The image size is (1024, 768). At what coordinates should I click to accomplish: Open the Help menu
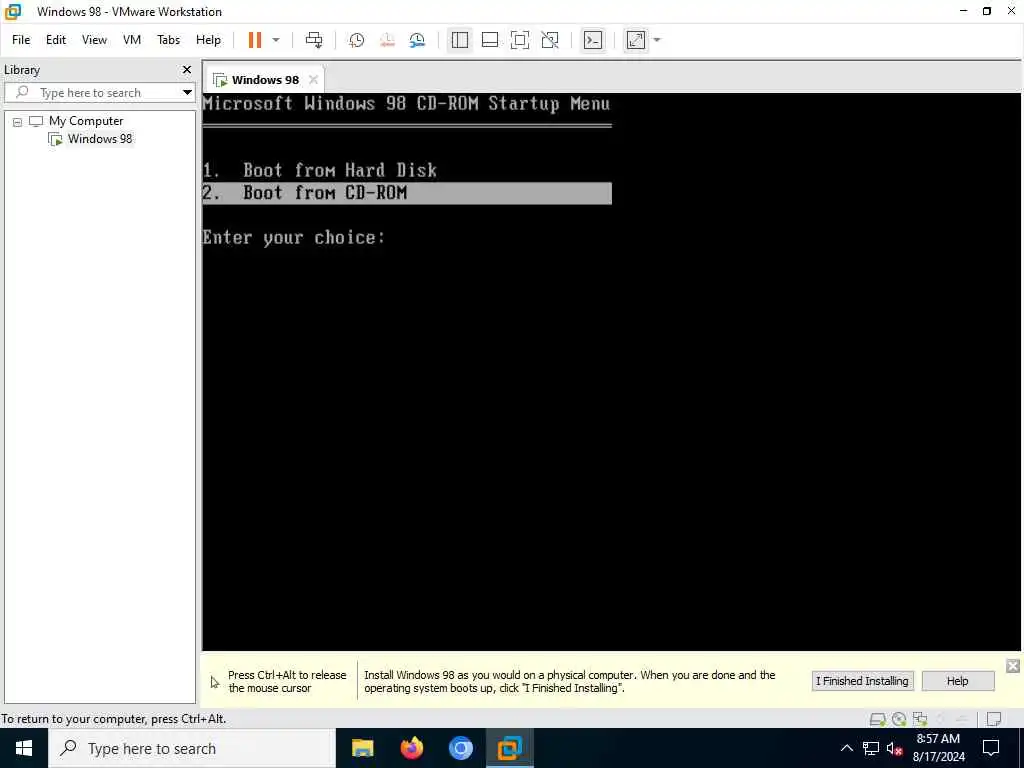pos(208,40)
